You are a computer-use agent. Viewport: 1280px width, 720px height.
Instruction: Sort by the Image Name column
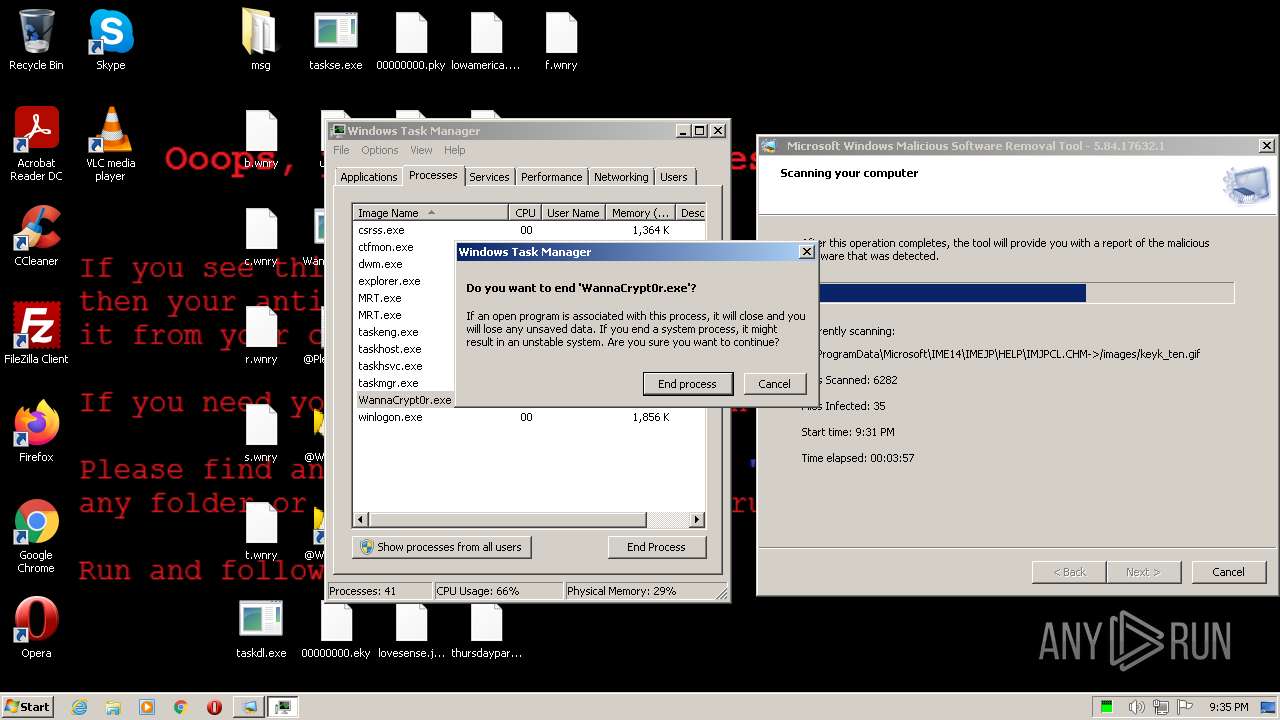click(x=430, y=213)
